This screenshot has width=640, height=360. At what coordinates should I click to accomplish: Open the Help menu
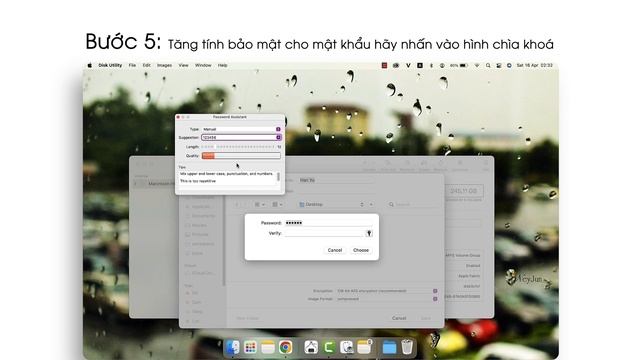coord(222,65)
